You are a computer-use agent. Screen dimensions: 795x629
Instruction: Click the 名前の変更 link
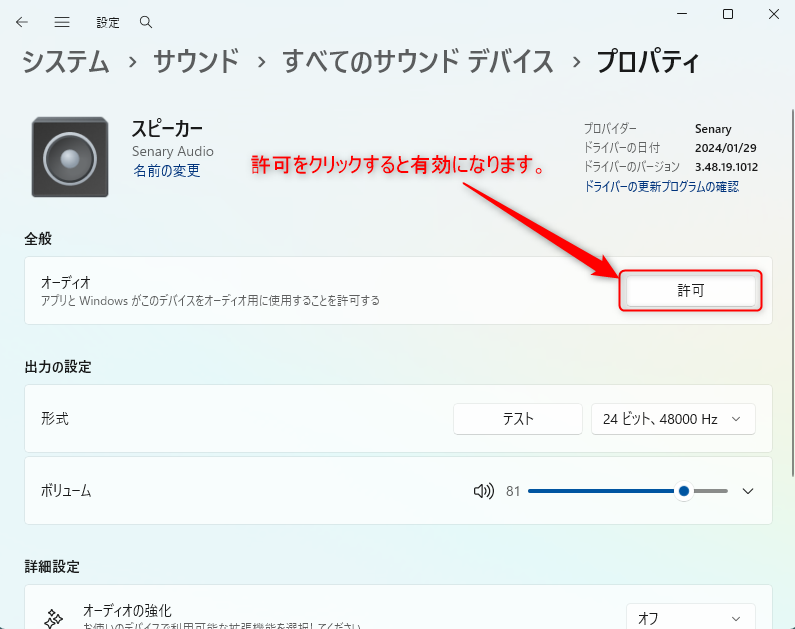pyautogui.click(x=166, y=171)
